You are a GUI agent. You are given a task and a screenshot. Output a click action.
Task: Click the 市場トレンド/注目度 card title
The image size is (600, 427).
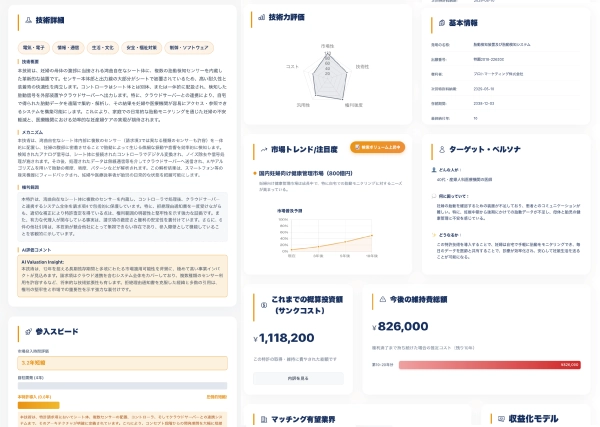tap(304, 150)
